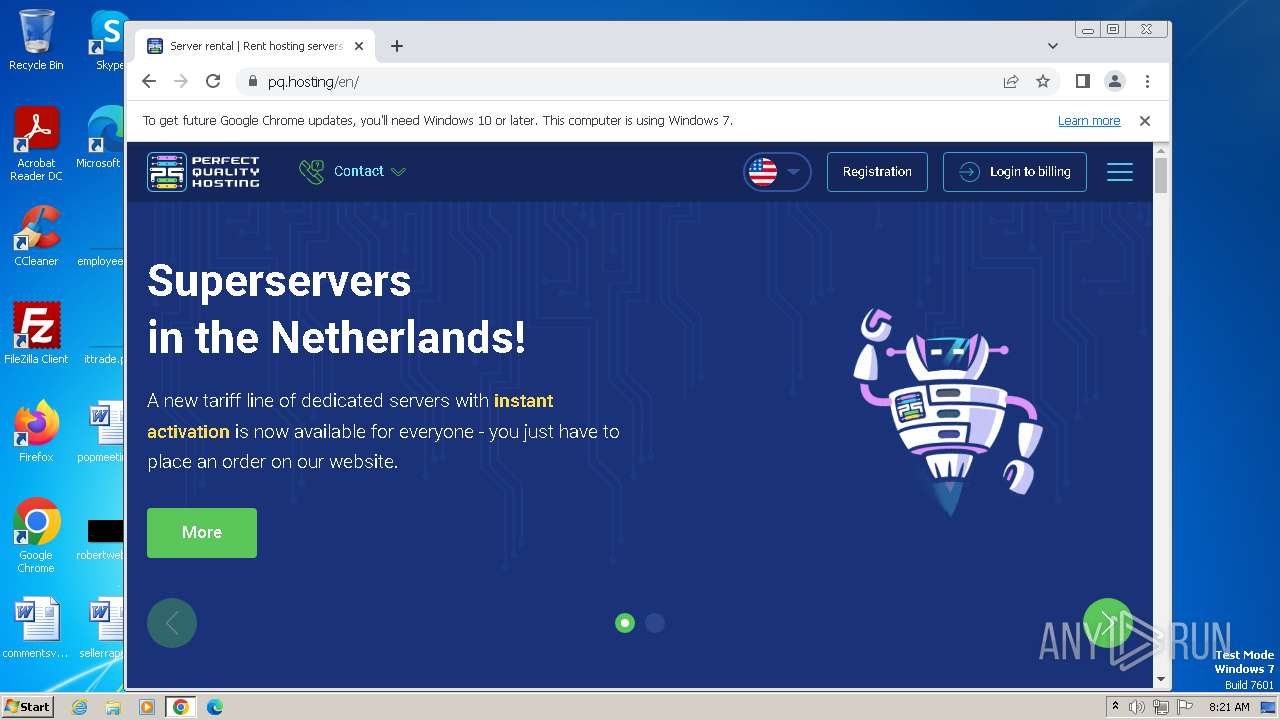Open the tab search dropdown

pyautogui.click(x=1053, y=46)
